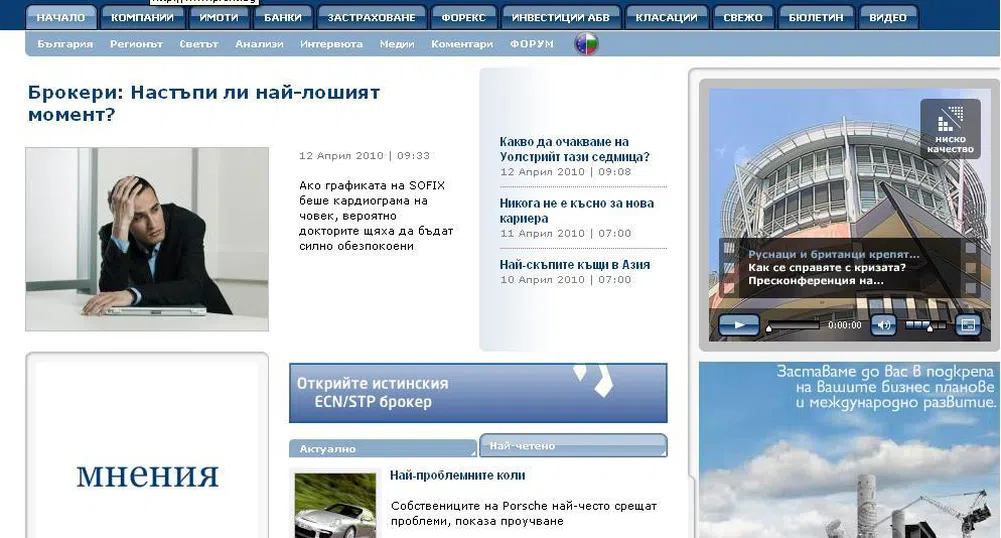Open the НАЧАЛО main tab
Viewport: 1001px width, 538px height.
coord(61,17)
